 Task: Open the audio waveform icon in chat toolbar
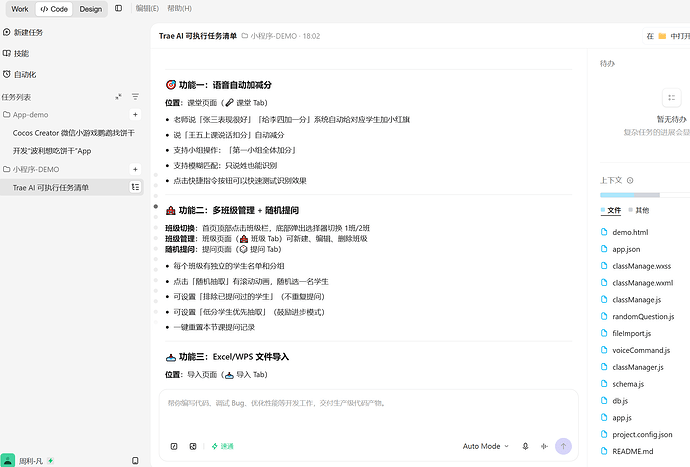(544, 446)
